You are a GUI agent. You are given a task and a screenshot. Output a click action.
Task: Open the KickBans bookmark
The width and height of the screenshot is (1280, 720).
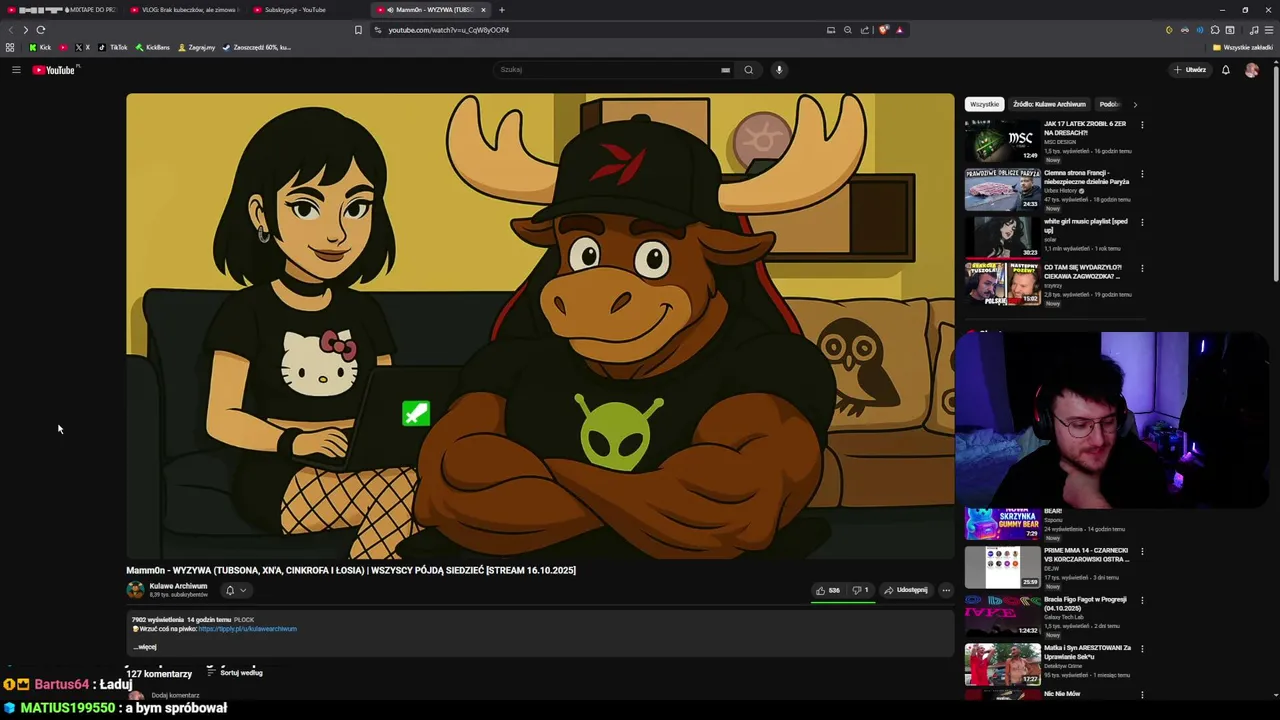[x=152, y=47]
